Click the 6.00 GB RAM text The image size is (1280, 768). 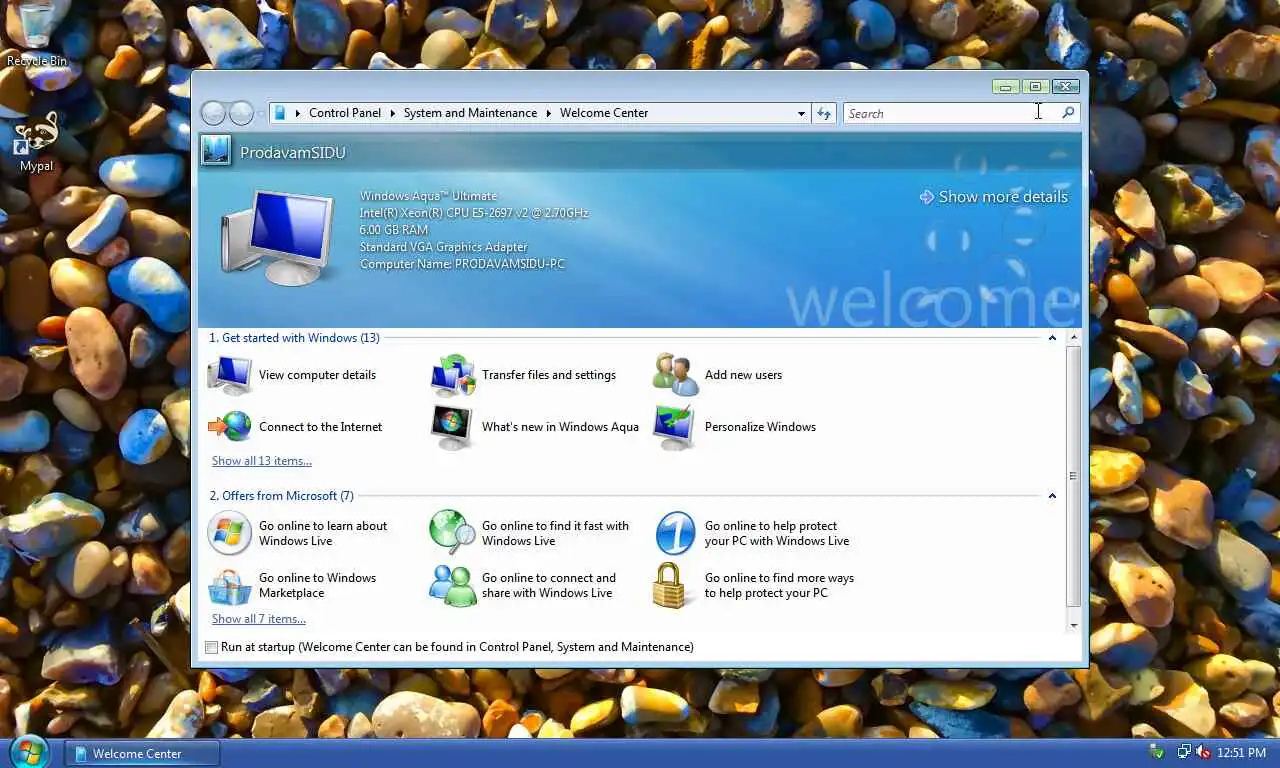394,230
